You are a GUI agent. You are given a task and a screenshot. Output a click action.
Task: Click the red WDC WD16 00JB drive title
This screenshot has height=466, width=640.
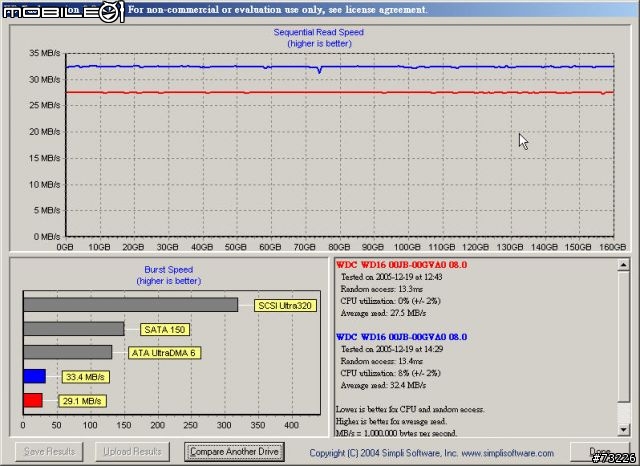coord(401,265)
